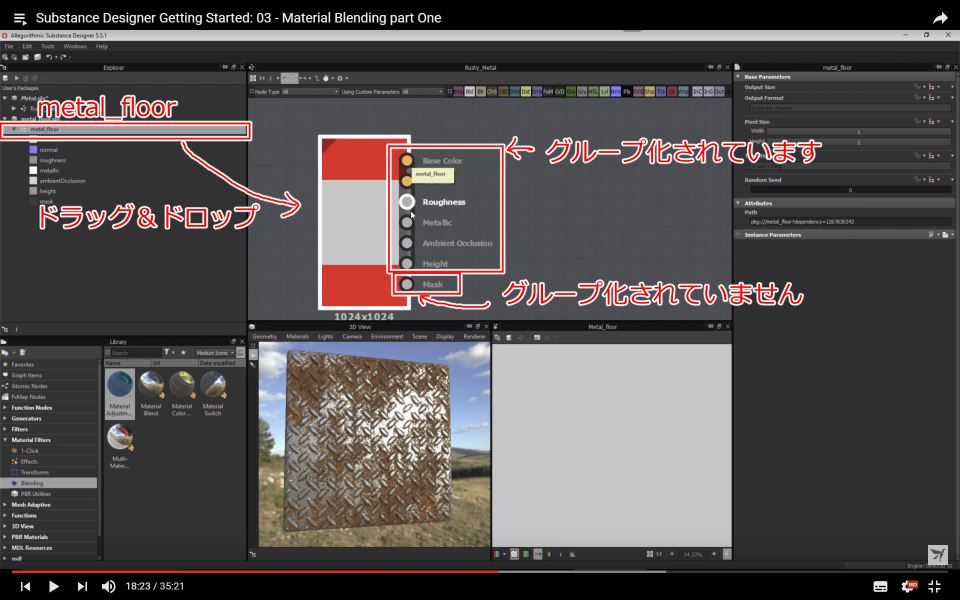
Task: Skip to the next video
Action: [x=82, y=587]
